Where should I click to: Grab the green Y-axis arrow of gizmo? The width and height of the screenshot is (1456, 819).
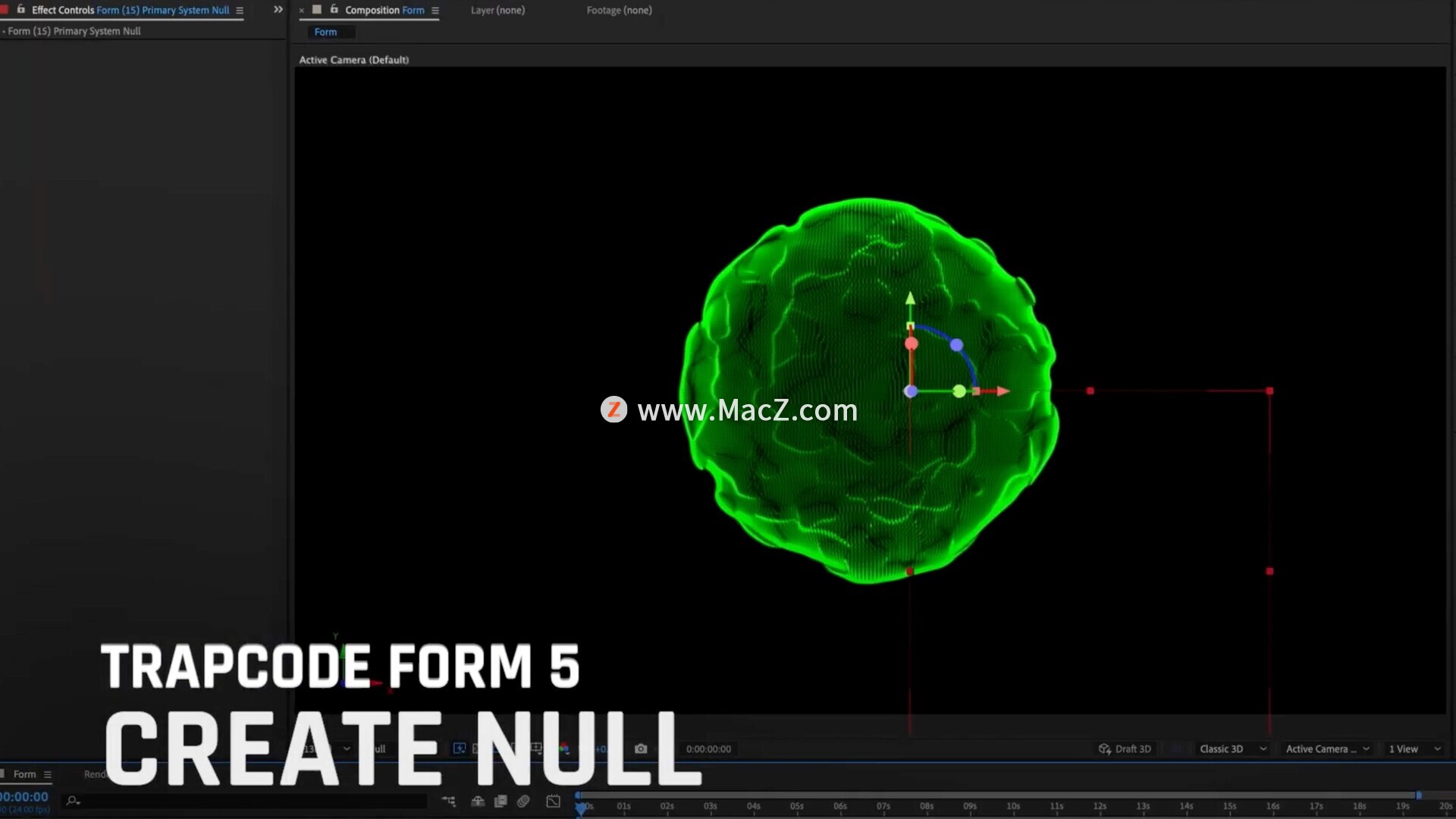(x=910, y=298)
